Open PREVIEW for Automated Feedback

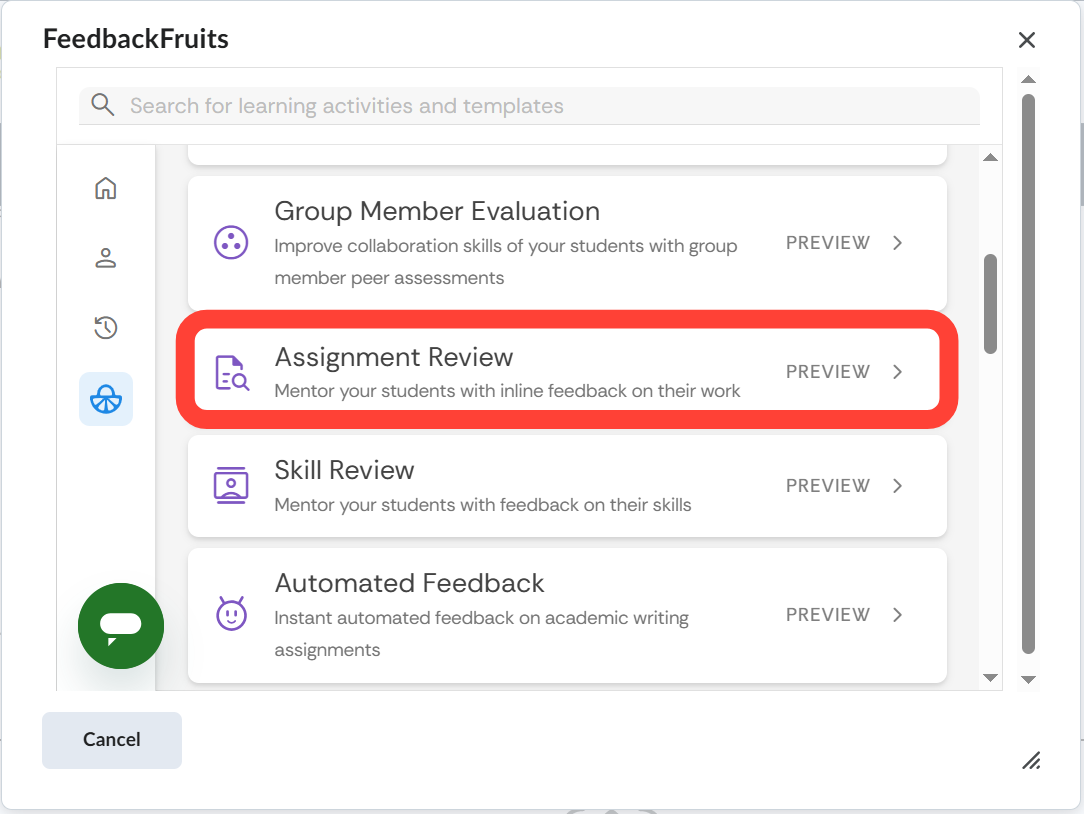(828, 615)
